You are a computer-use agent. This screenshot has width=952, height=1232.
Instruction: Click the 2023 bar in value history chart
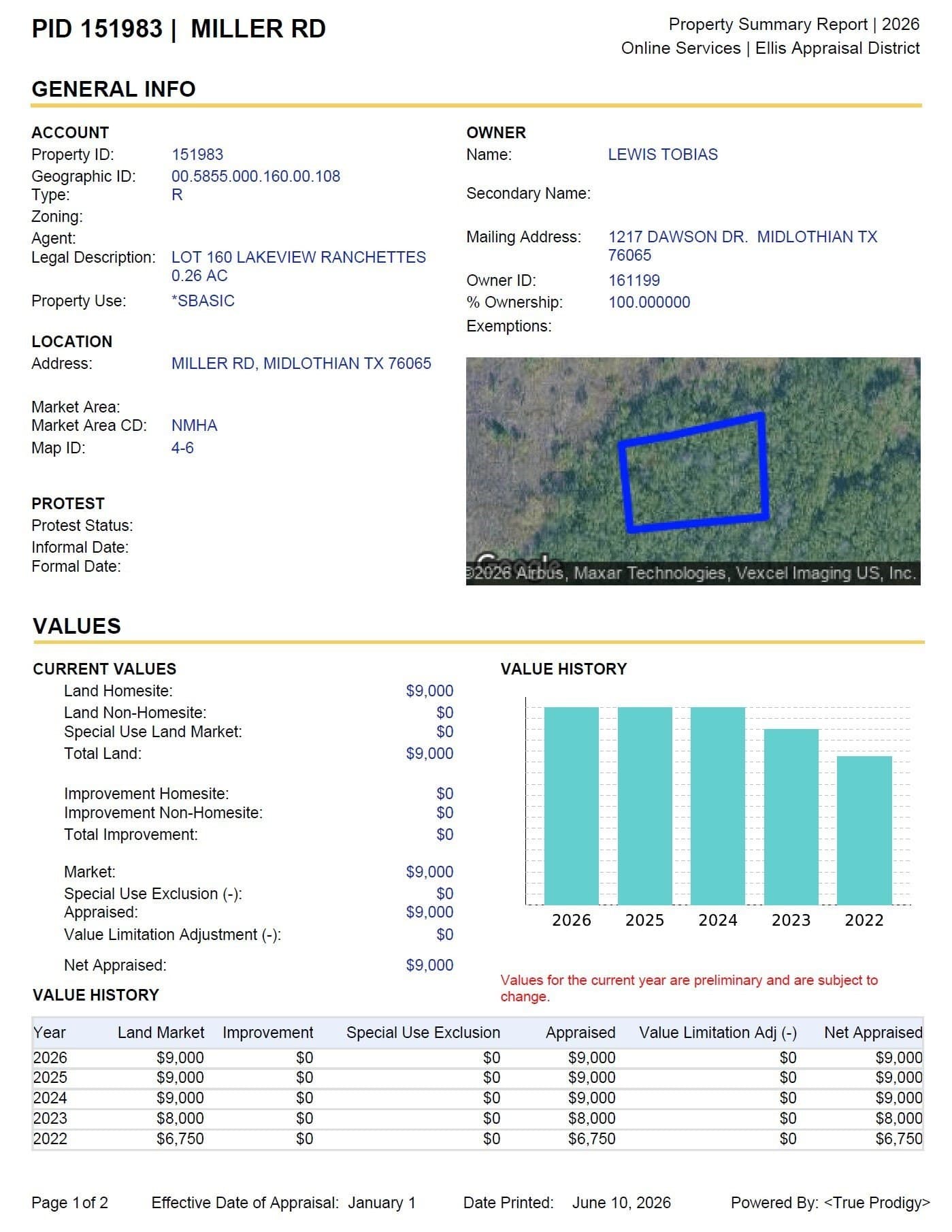(x=791, y=817)
